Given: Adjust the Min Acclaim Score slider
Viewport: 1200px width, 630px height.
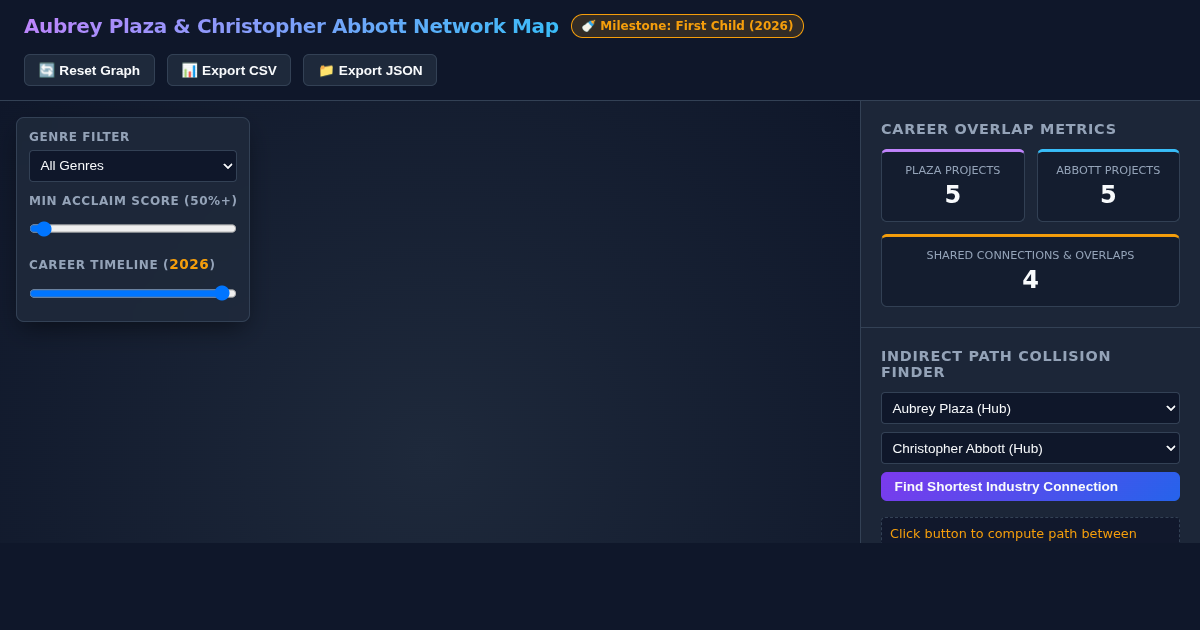Looking at the screenshot, I should point(133,228).
